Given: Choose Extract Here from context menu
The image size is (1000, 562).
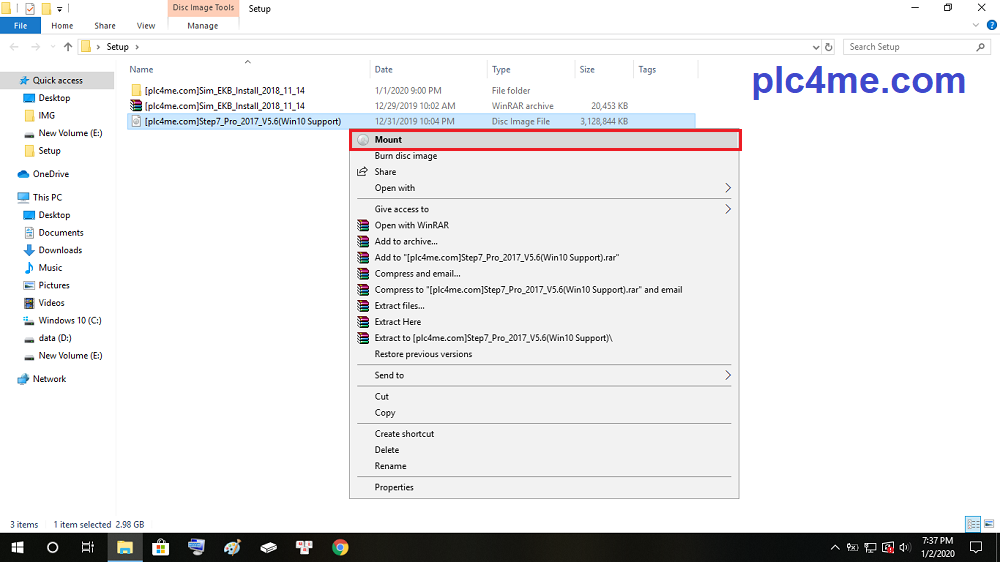Looking at the screenshot, I should [x=397, y=322].
